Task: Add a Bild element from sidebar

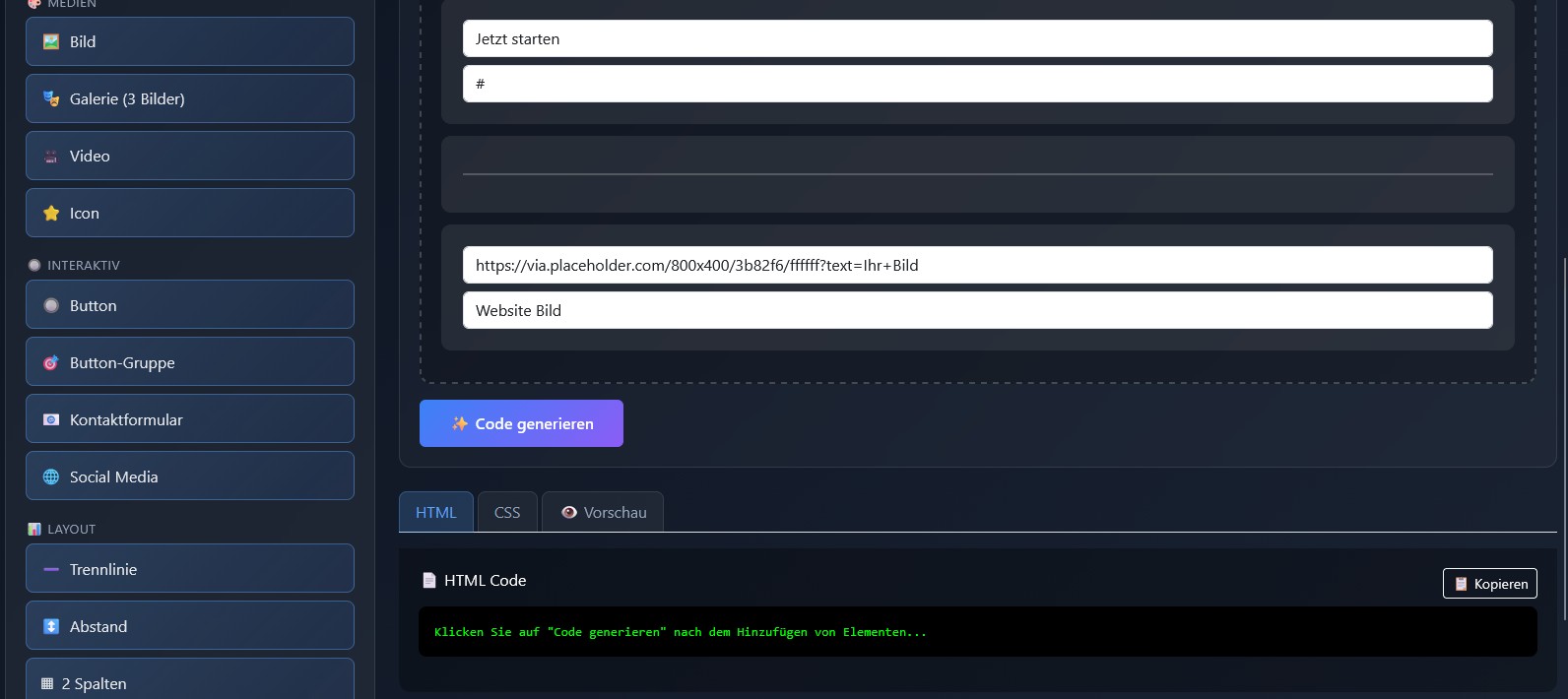Action: [189, 41]
